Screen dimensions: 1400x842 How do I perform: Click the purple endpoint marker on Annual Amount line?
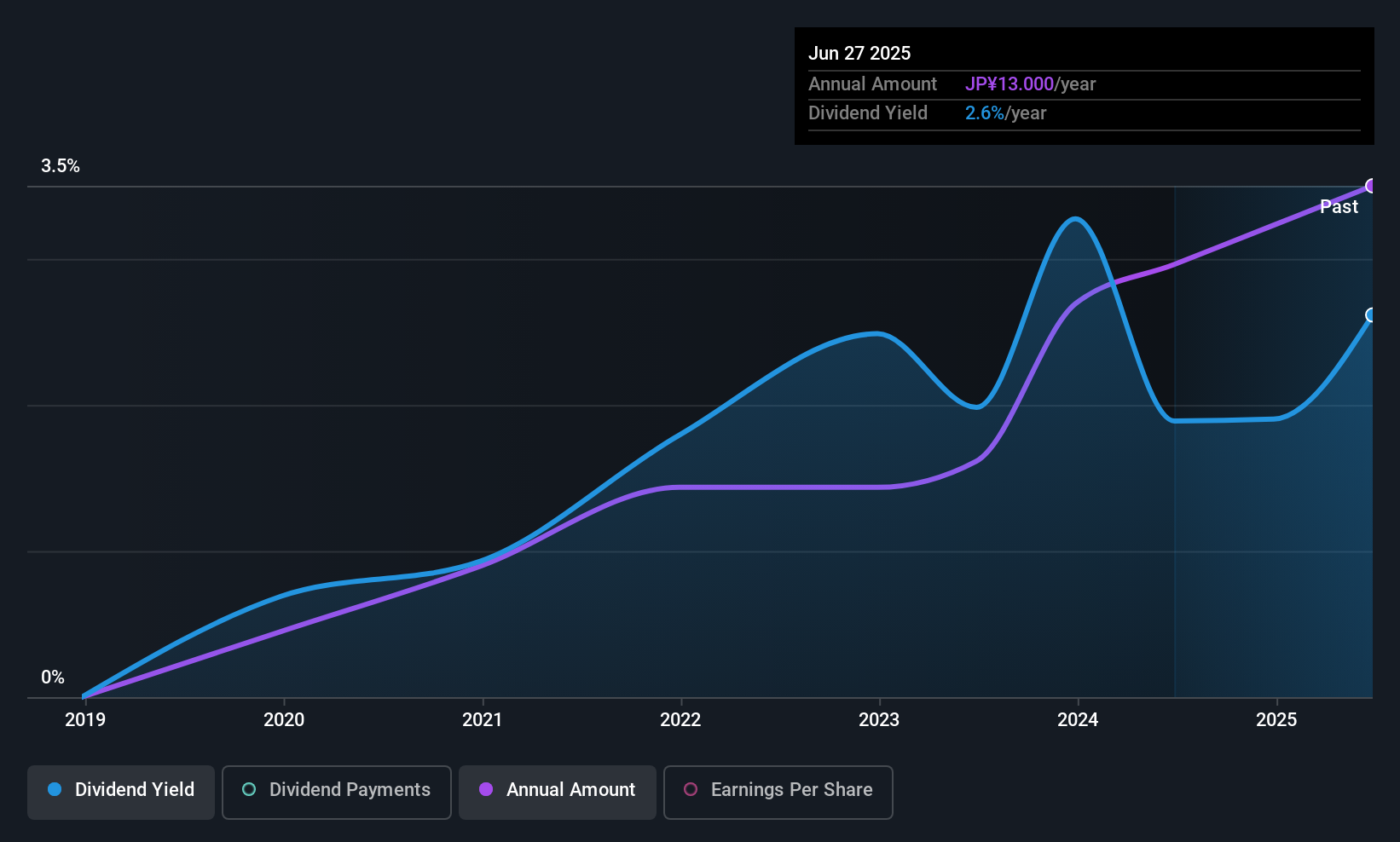pyautogui.click(x=1371, y=186)
